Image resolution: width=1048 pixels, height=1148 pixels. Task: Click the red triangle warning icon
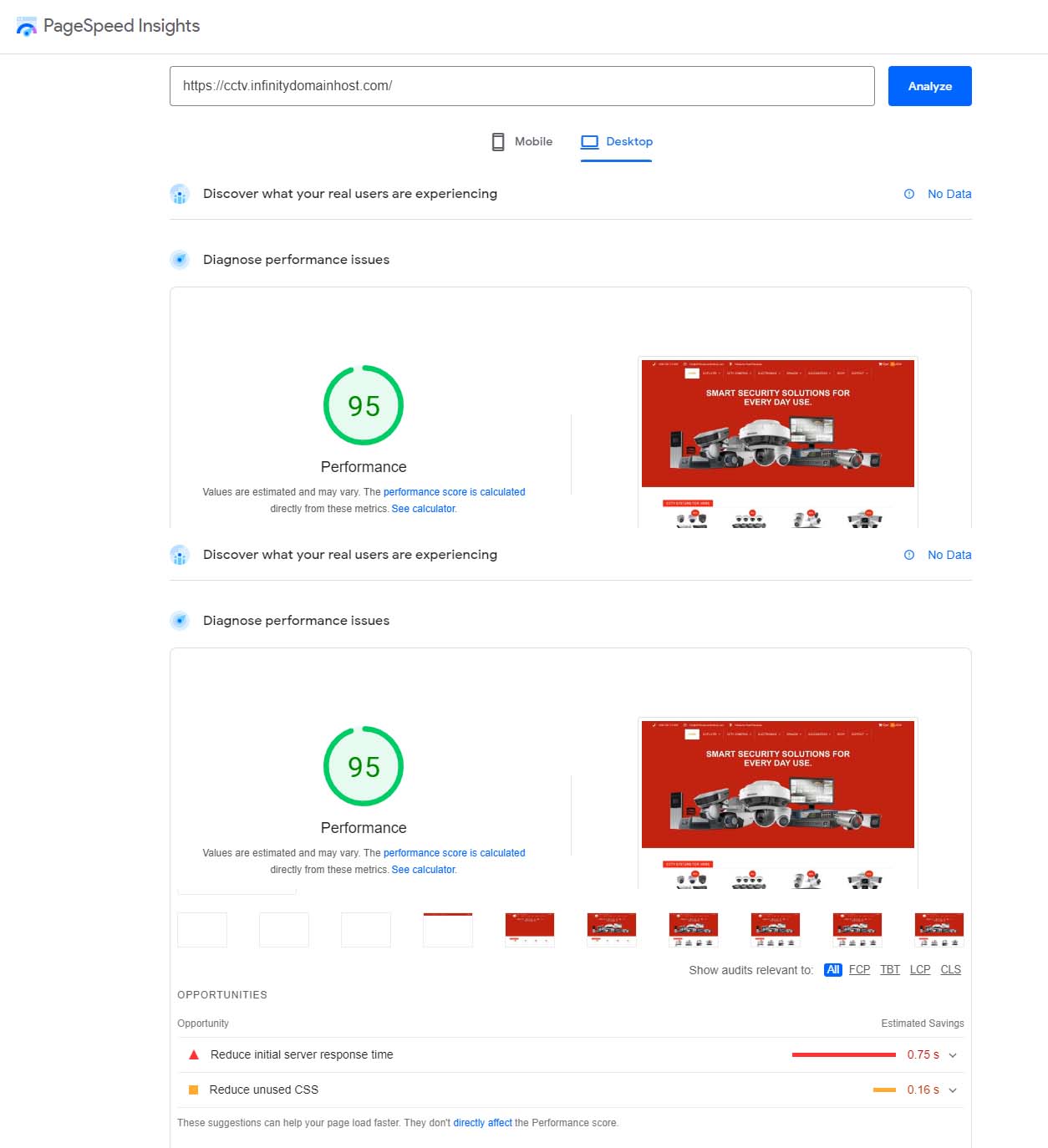point(194,1054)
